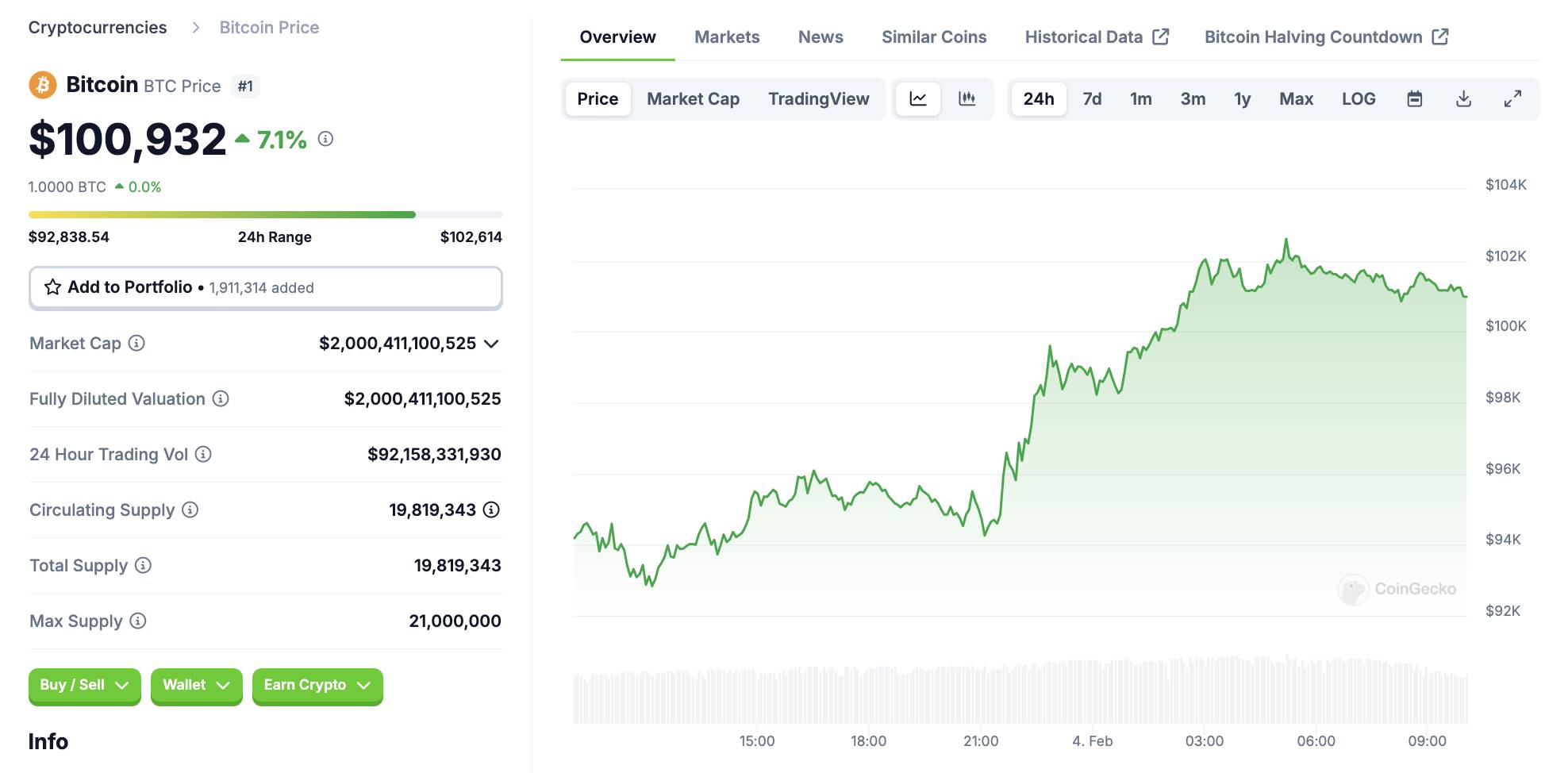1568x773 pixels.
Task: Switch to line chart view icon
Action: click(x=918, y=99)
